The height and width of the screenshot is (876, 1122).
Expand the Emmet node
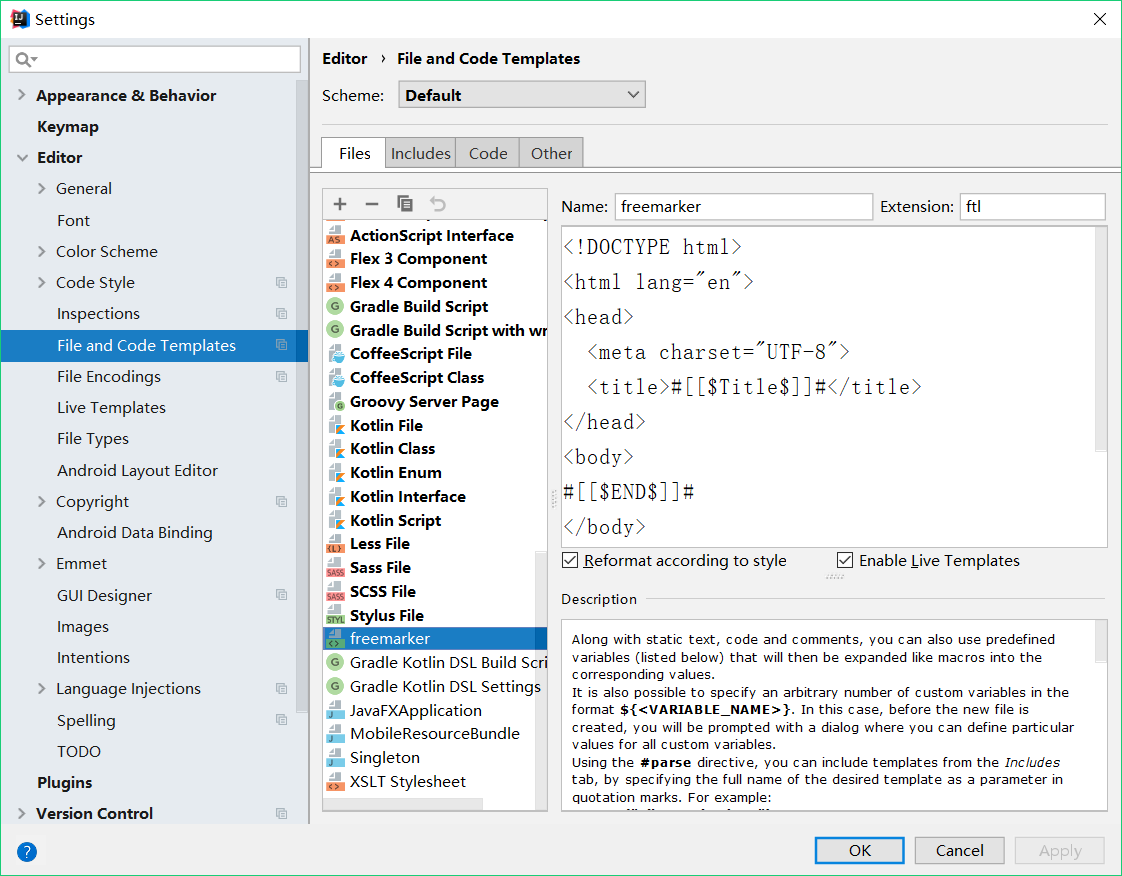[42, 564]
